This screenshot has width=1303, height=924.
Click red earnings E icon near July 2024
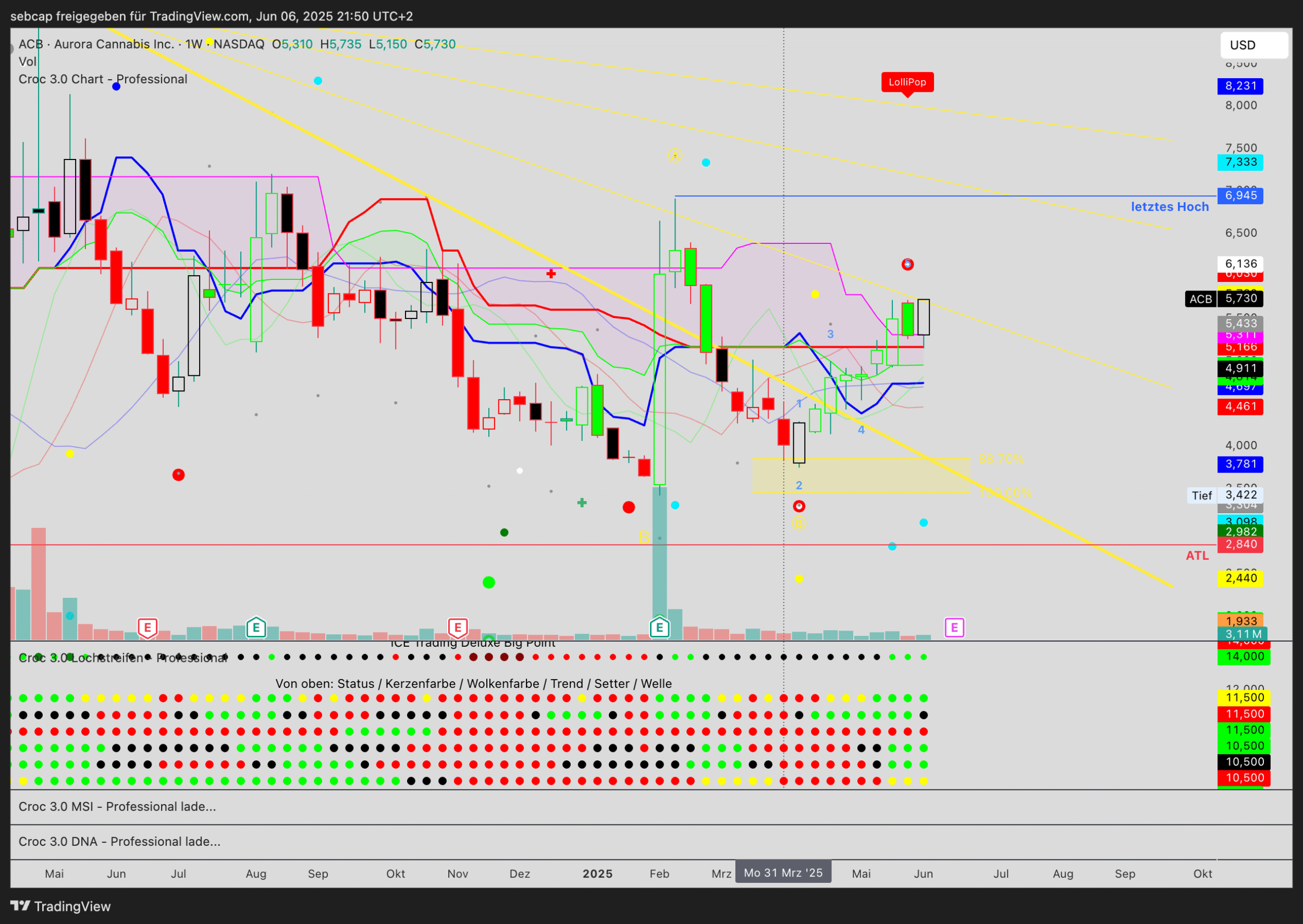tap(147, 627)
